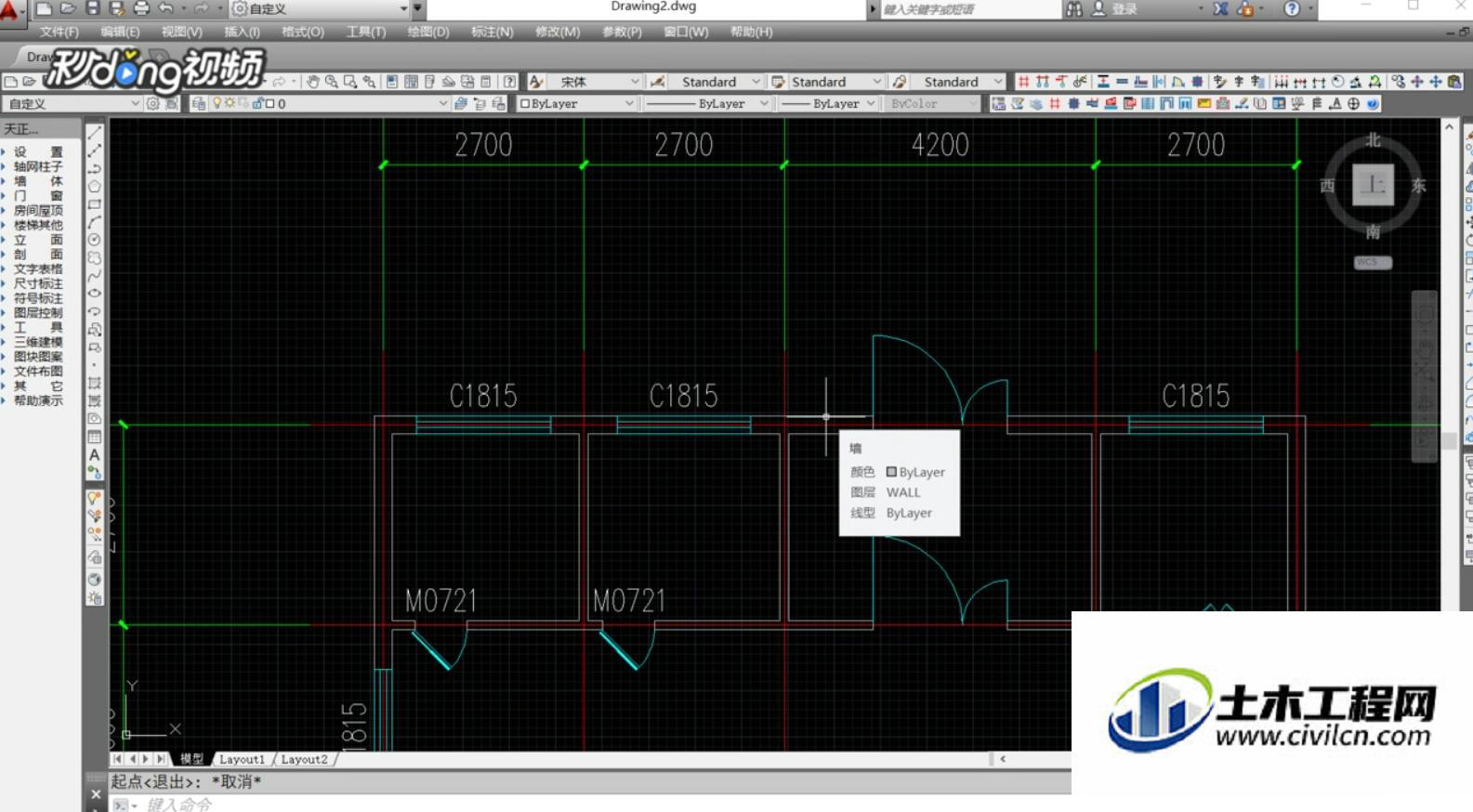The height and width of the screenshot is (812, 1473).
Task: Select the Circle draw tool
Action: click(95, 240)
